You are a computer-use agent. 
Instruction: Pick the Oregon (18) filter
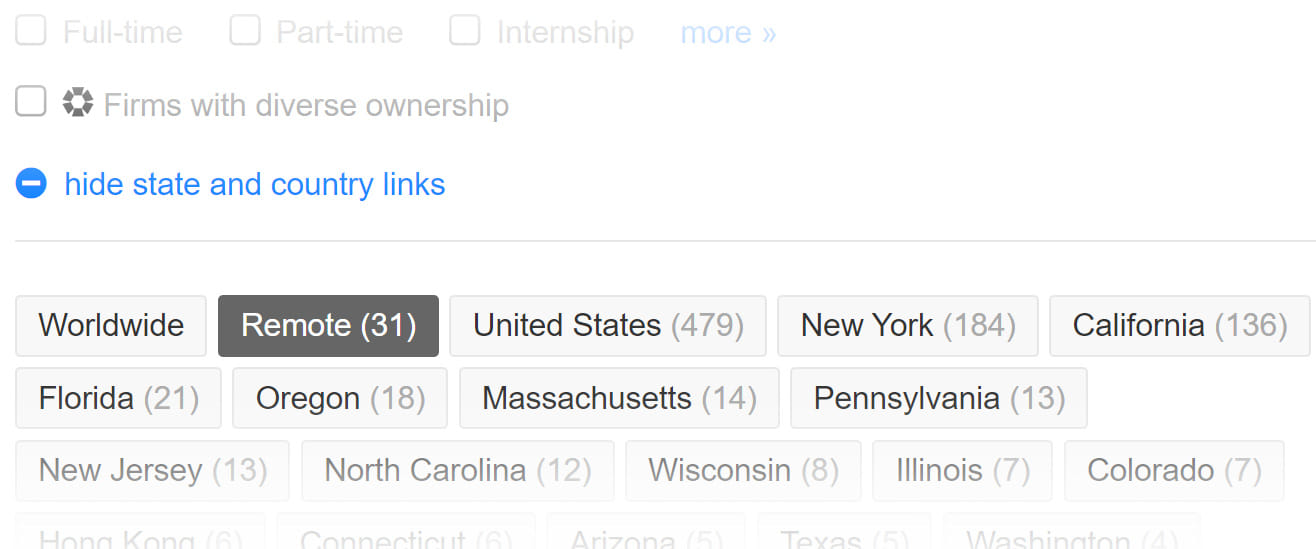[x=340, y=399]
